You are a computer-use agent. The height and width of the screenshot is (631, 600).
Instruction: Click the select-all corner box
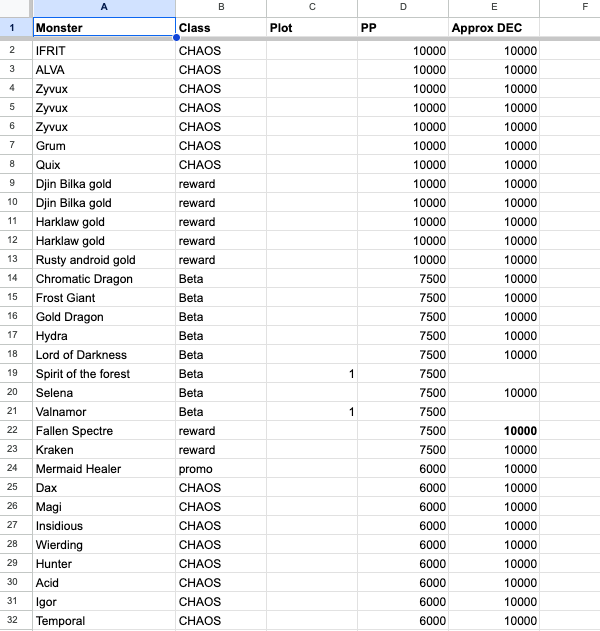tap(16, 8)
